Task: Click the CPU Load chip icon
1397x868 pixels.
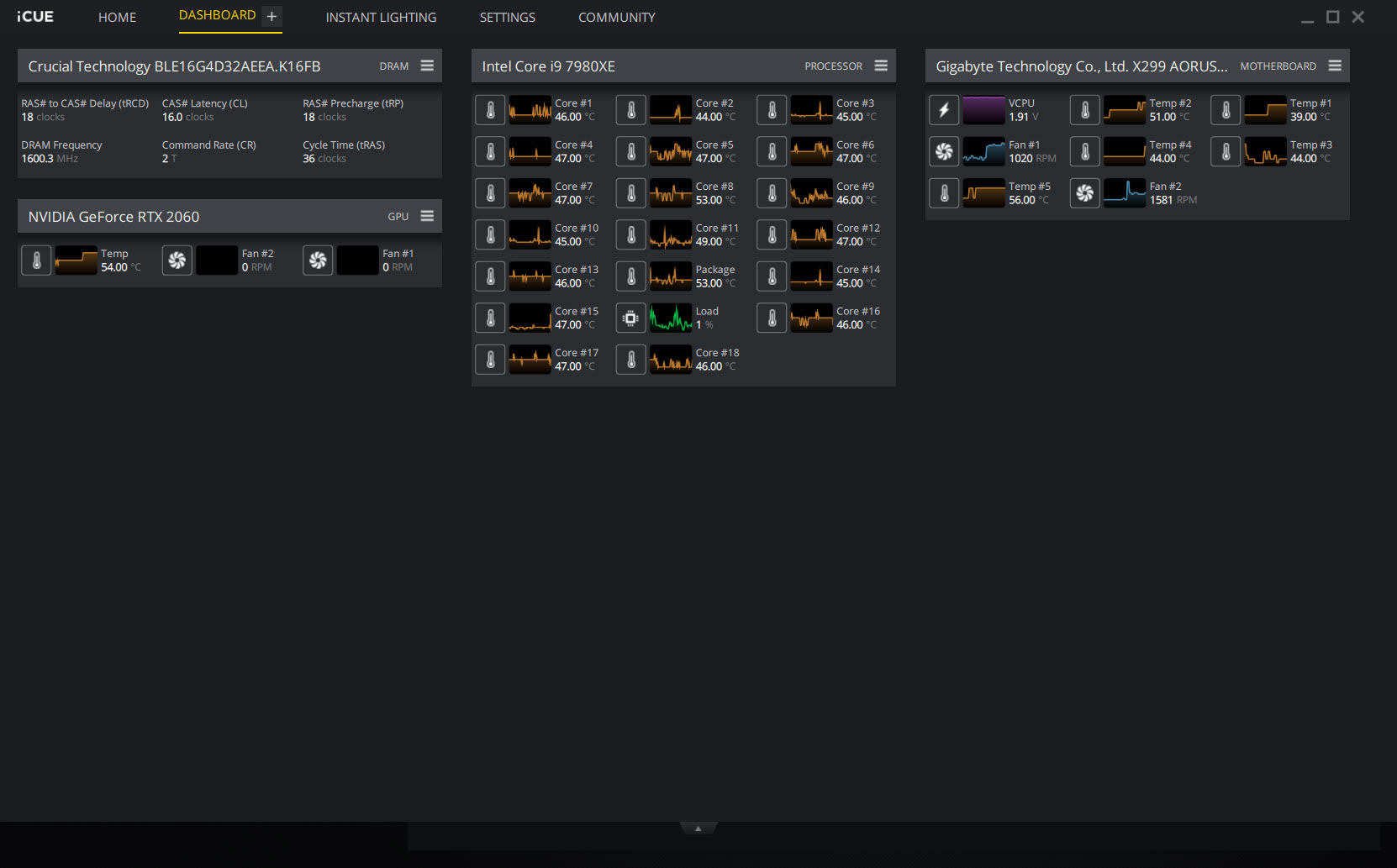Action: [631, 318]
